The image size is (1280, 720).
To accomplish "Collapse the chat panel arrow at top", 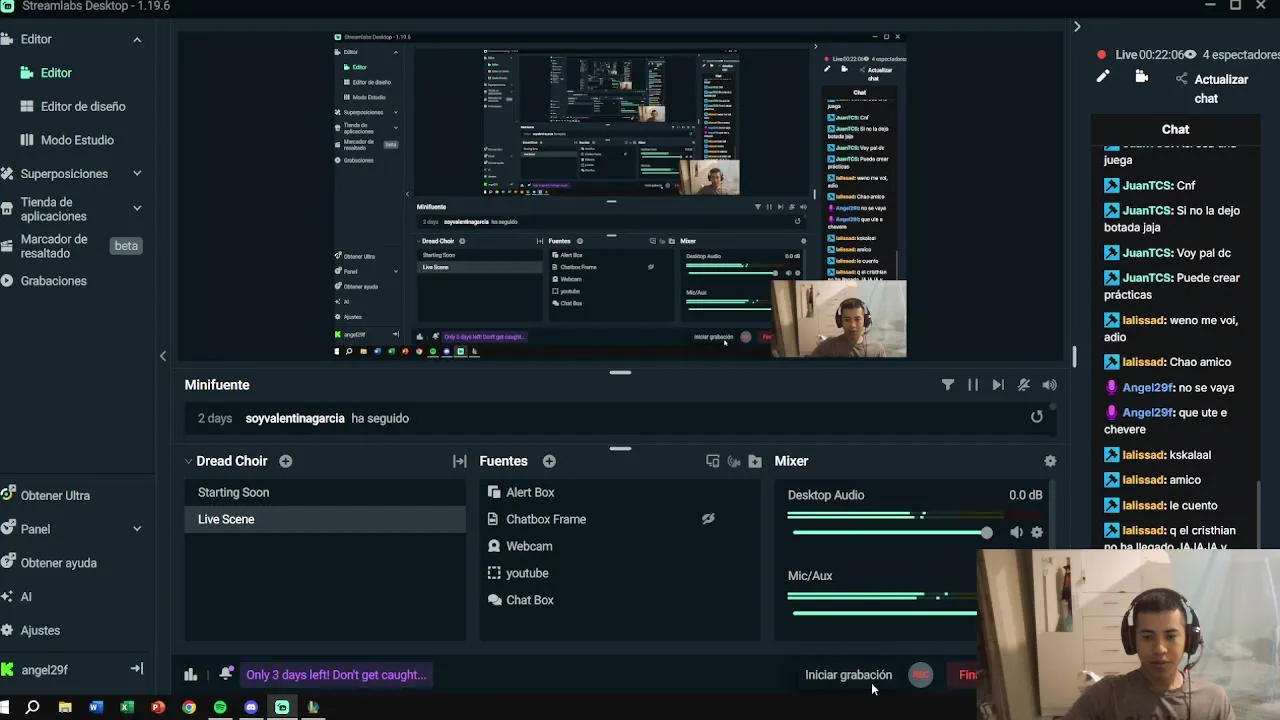I will (x=1077, y=27).
